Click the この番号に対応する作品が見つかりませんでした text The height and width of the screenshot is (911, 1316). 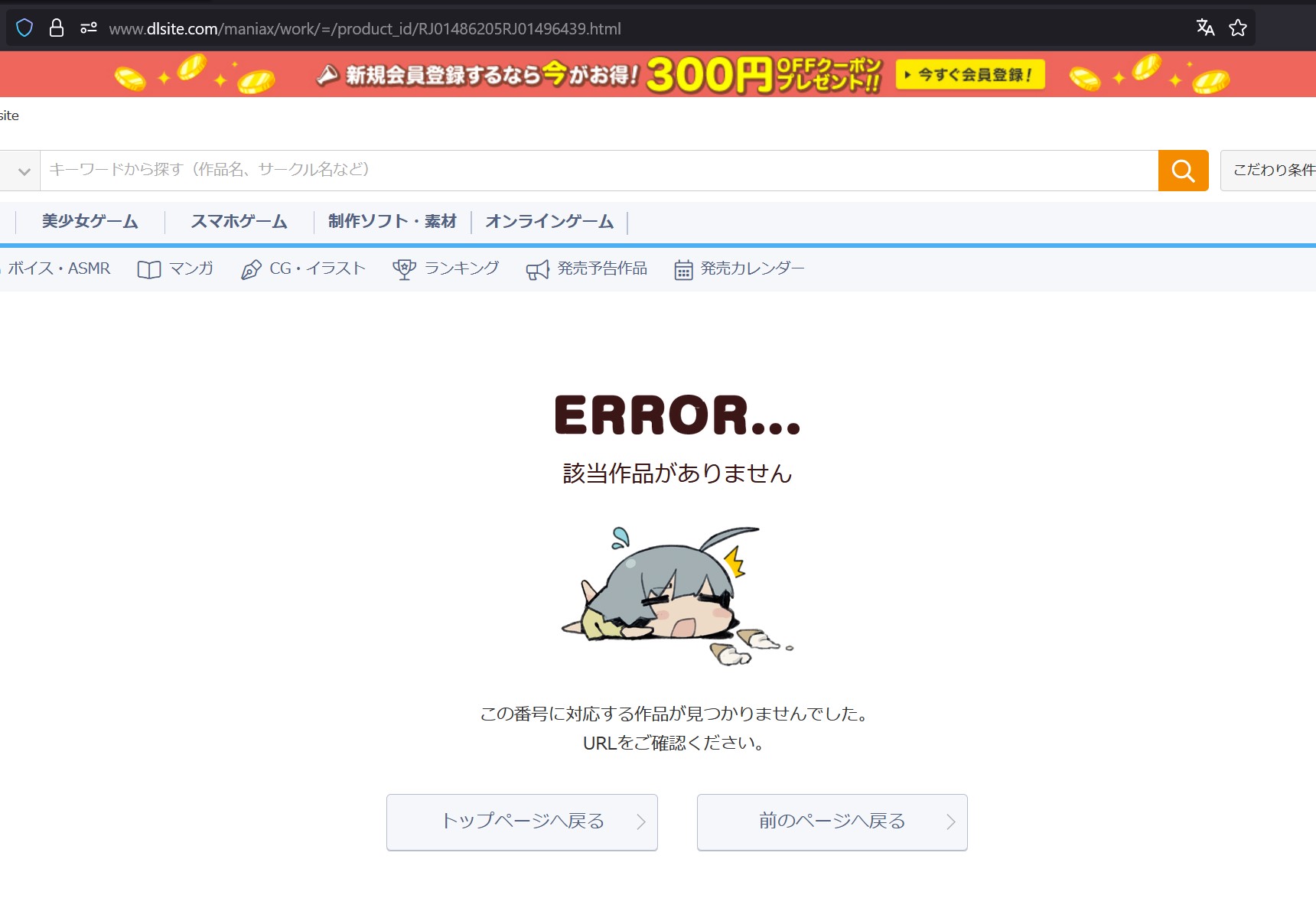pyautogui.click(x=673, y=714)
